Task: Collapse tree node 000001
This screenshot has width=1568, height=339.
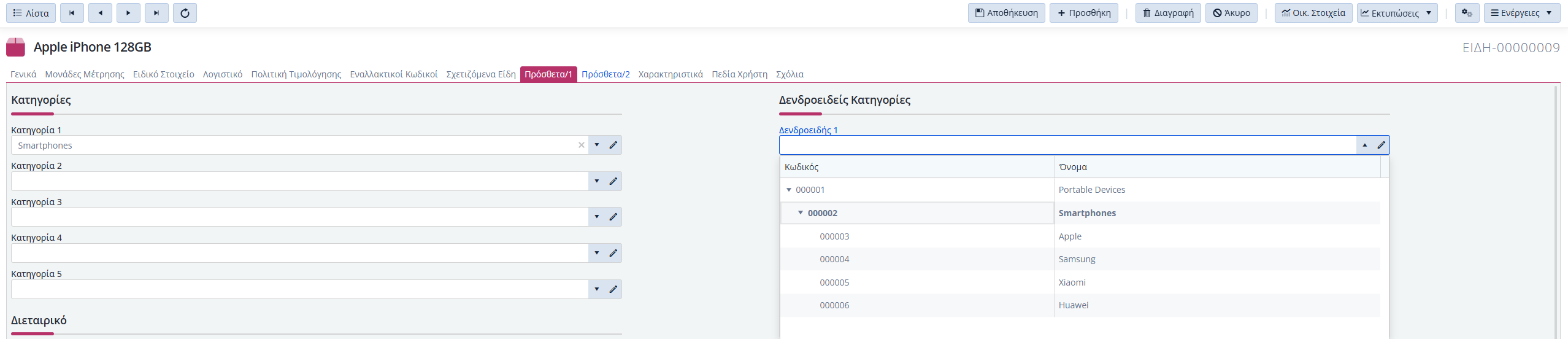Action: point(789,190)
